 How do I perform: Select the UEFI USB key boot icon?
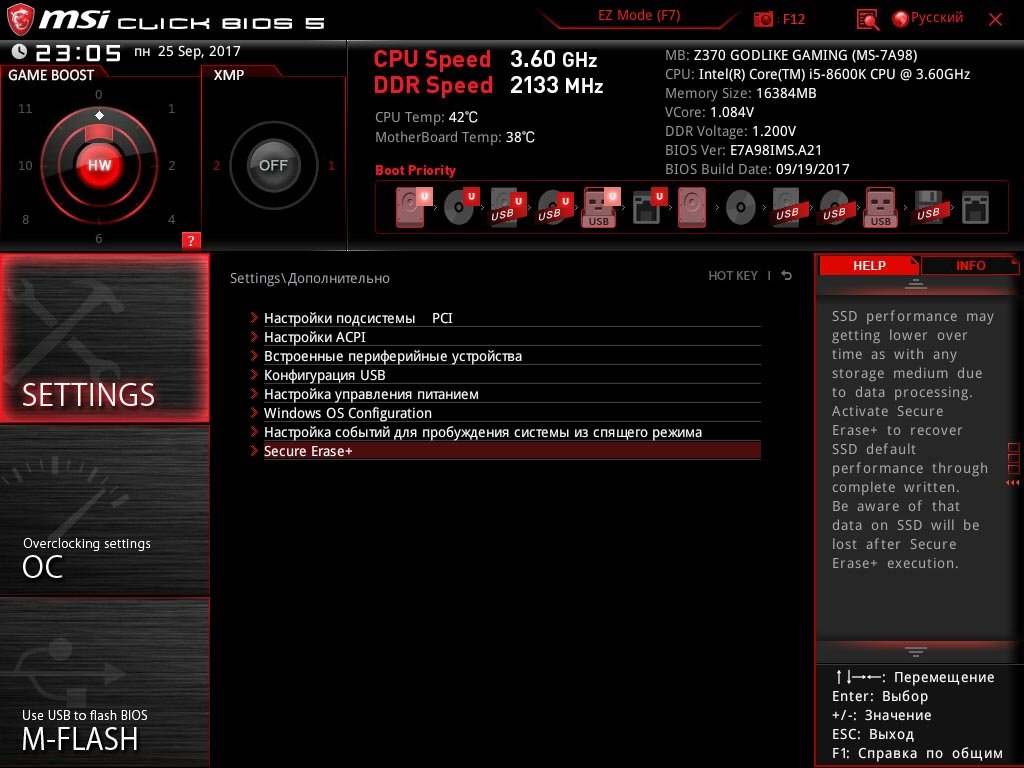(x=600, y=207)
